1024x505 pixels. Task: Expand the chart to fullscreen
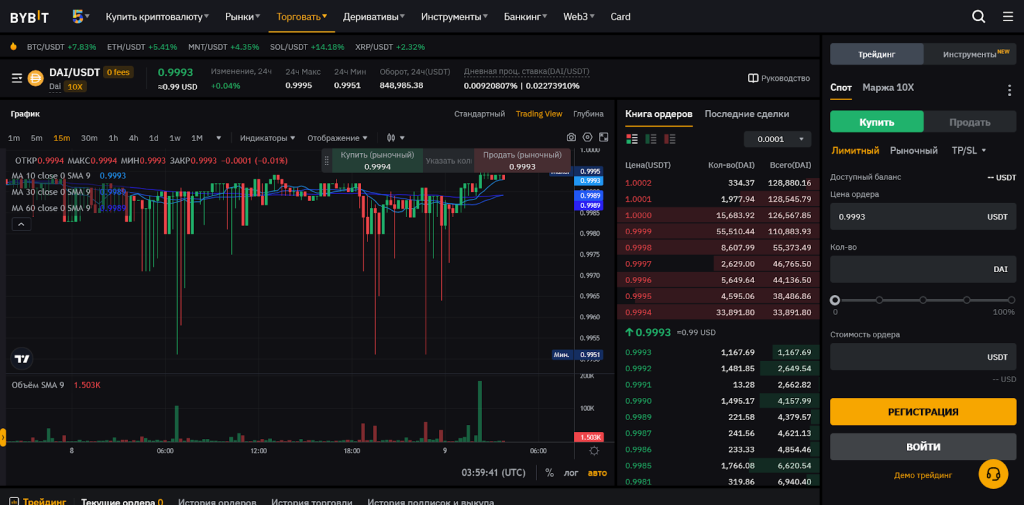pyautogui.click(x=601, y=138)
